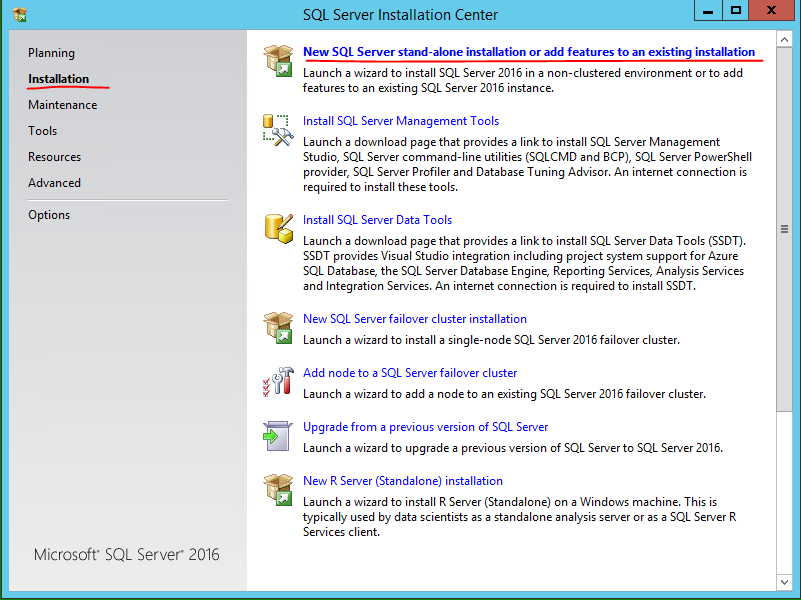Image resolution: width=801 pixels, height=600 pixels.
Task: Click the failover cluster installation box icon
Action: pyautogui.click(x=278, y=328)
